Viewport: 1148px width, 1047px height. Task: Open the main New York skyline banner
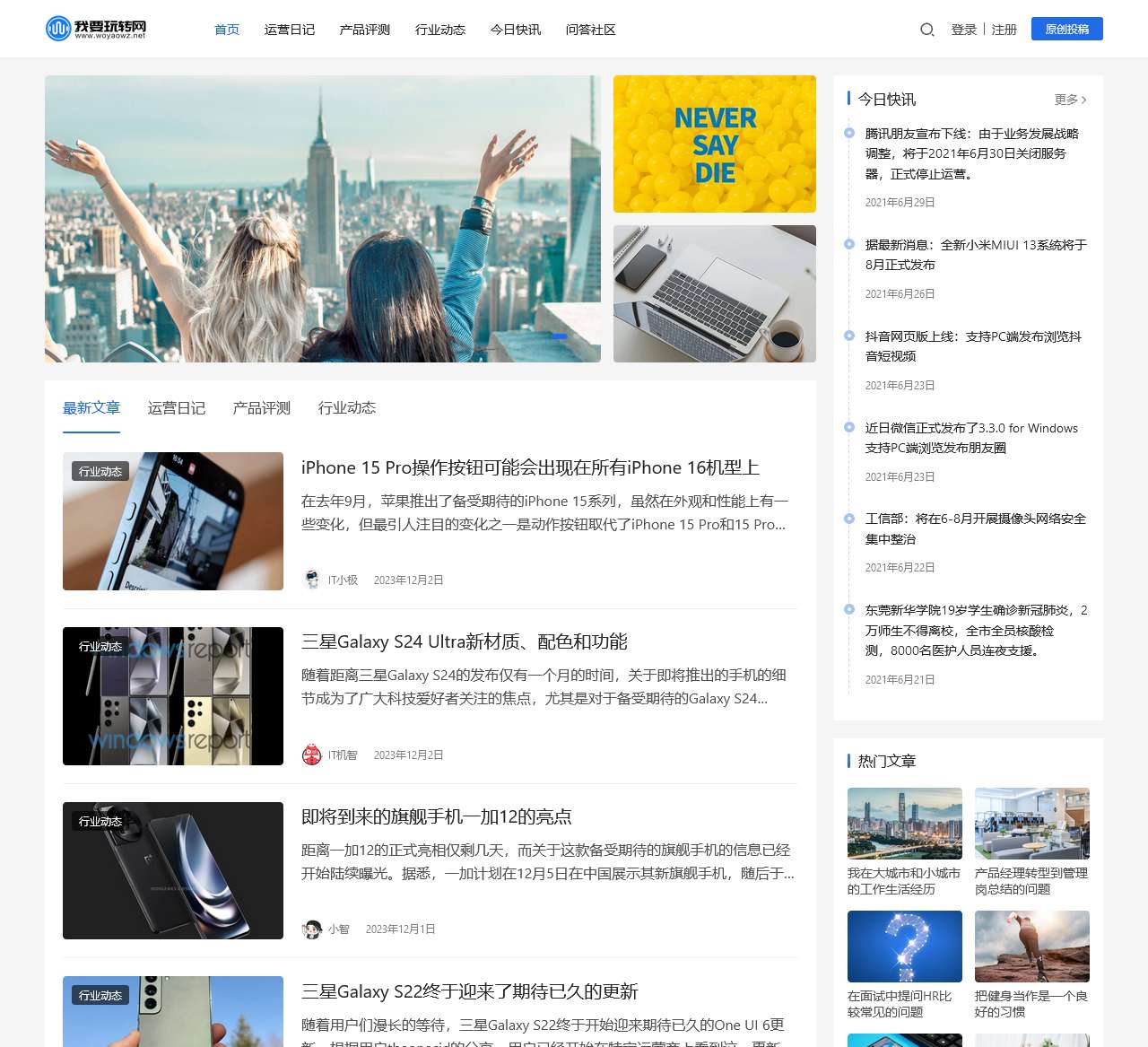(323, 219)
